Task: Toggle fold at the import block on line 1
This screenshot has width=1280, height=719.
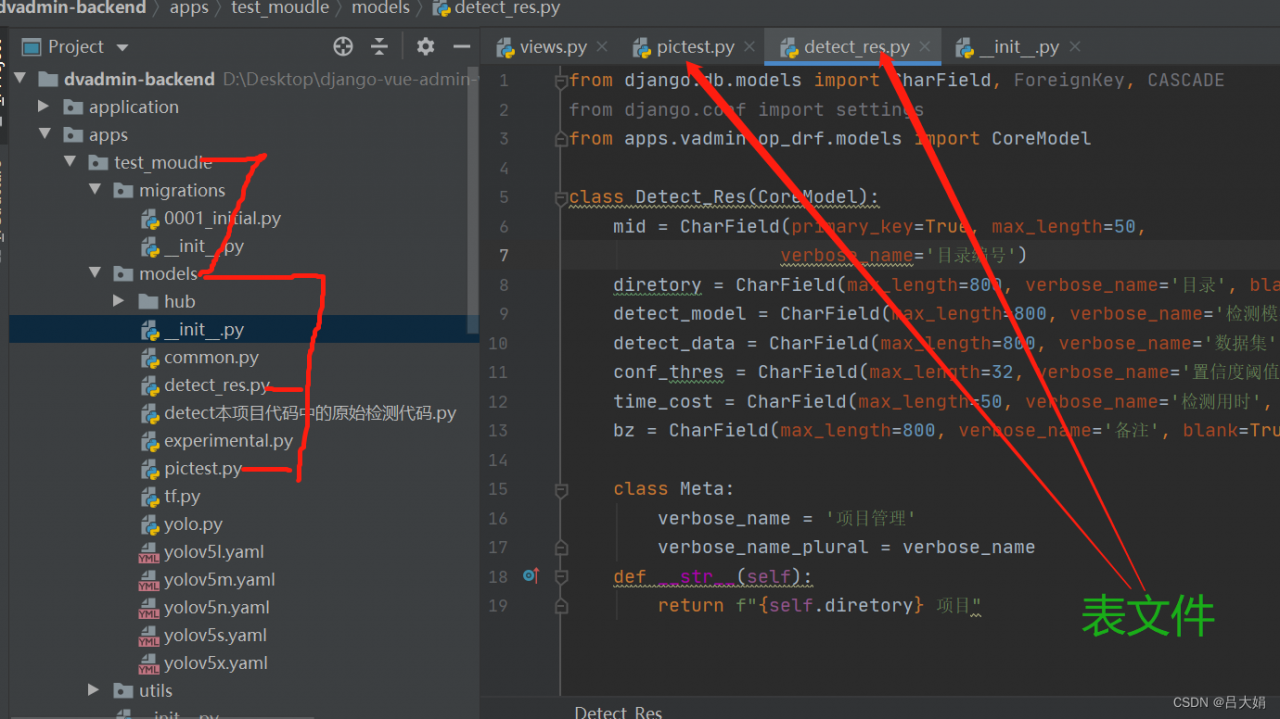Action: [x=561, y=81]
